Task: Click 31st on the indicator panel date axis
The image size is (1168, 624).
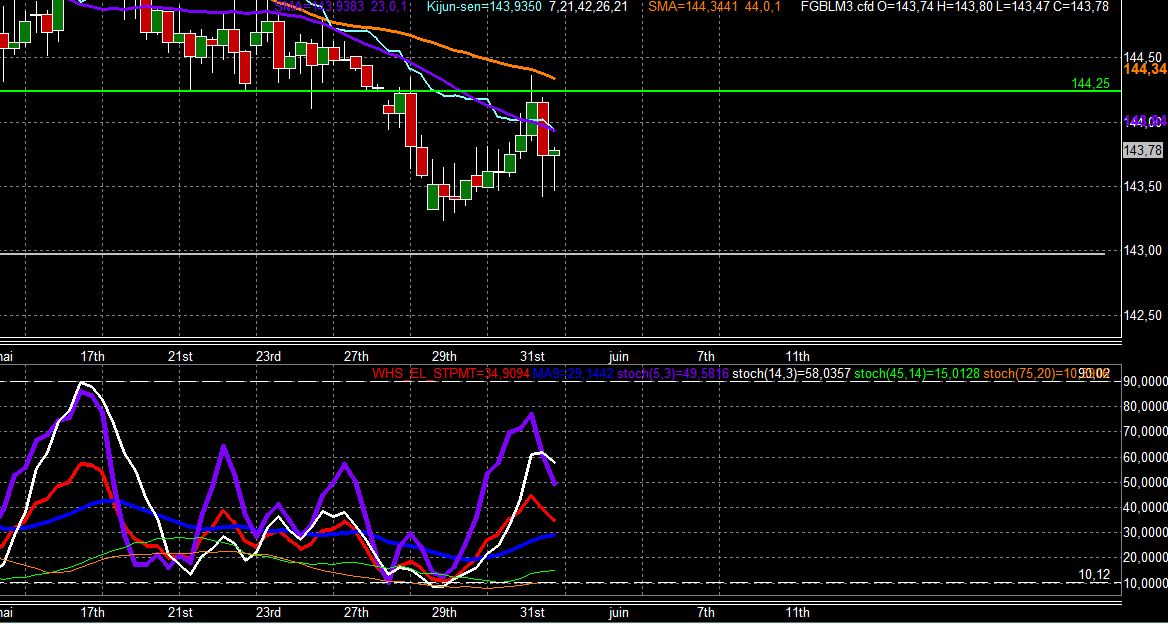Action: (532, 612)
